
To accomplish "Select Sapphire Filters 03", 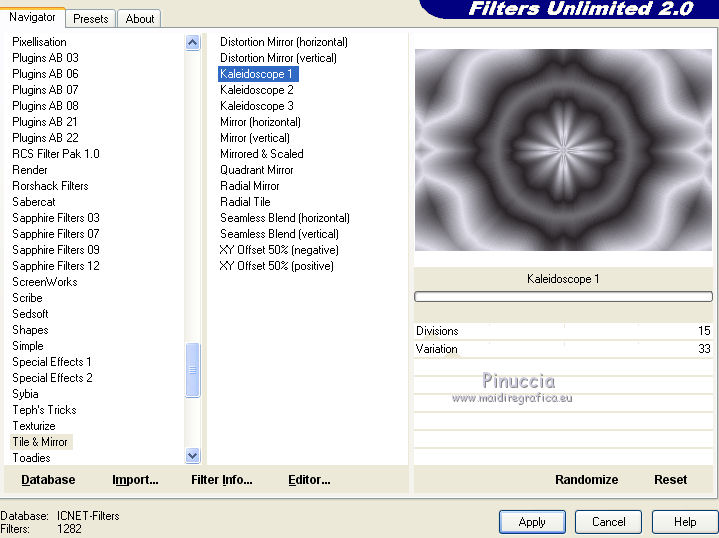I will point(56,218).
